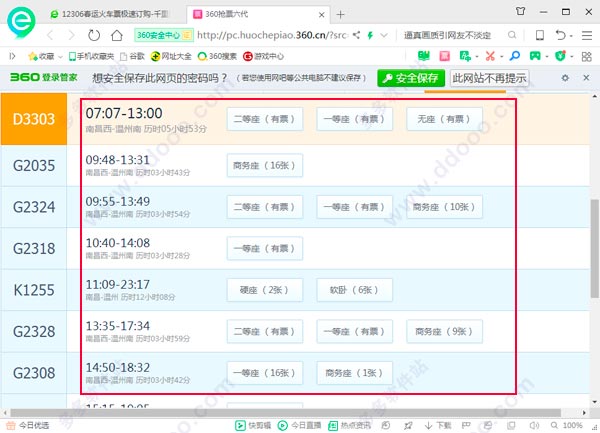Click the 100% zoom control
The width and height of the screenshot is (600, 433).
click(x=566, y=425)
